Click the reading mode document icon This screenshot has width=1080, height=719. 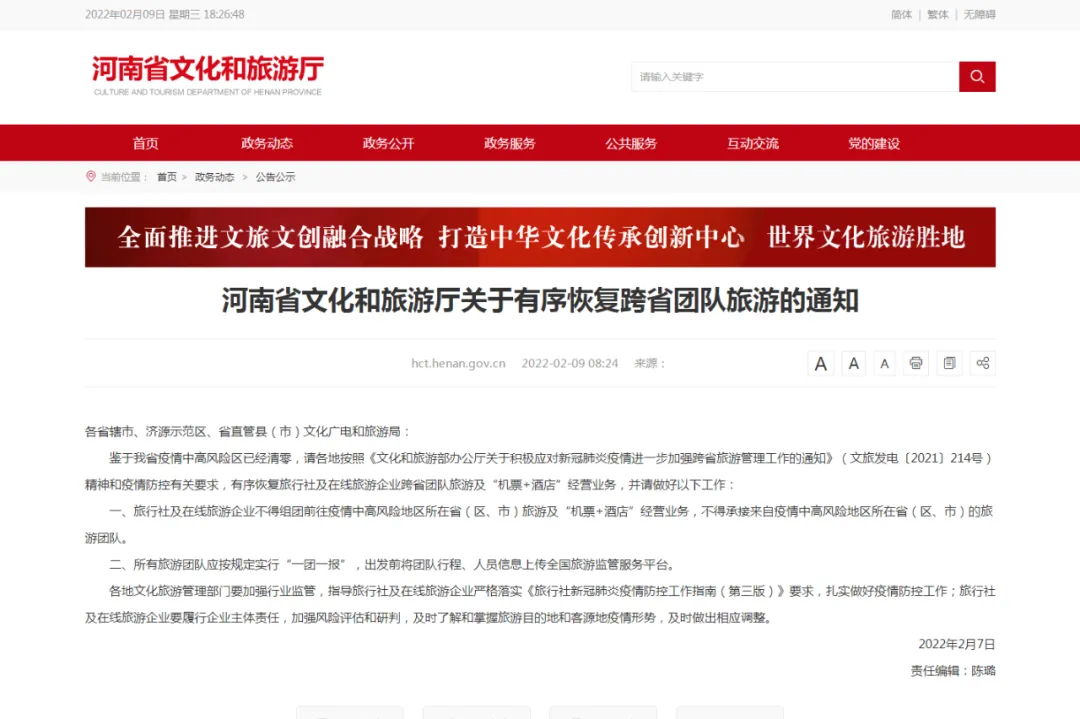(949, 363)
